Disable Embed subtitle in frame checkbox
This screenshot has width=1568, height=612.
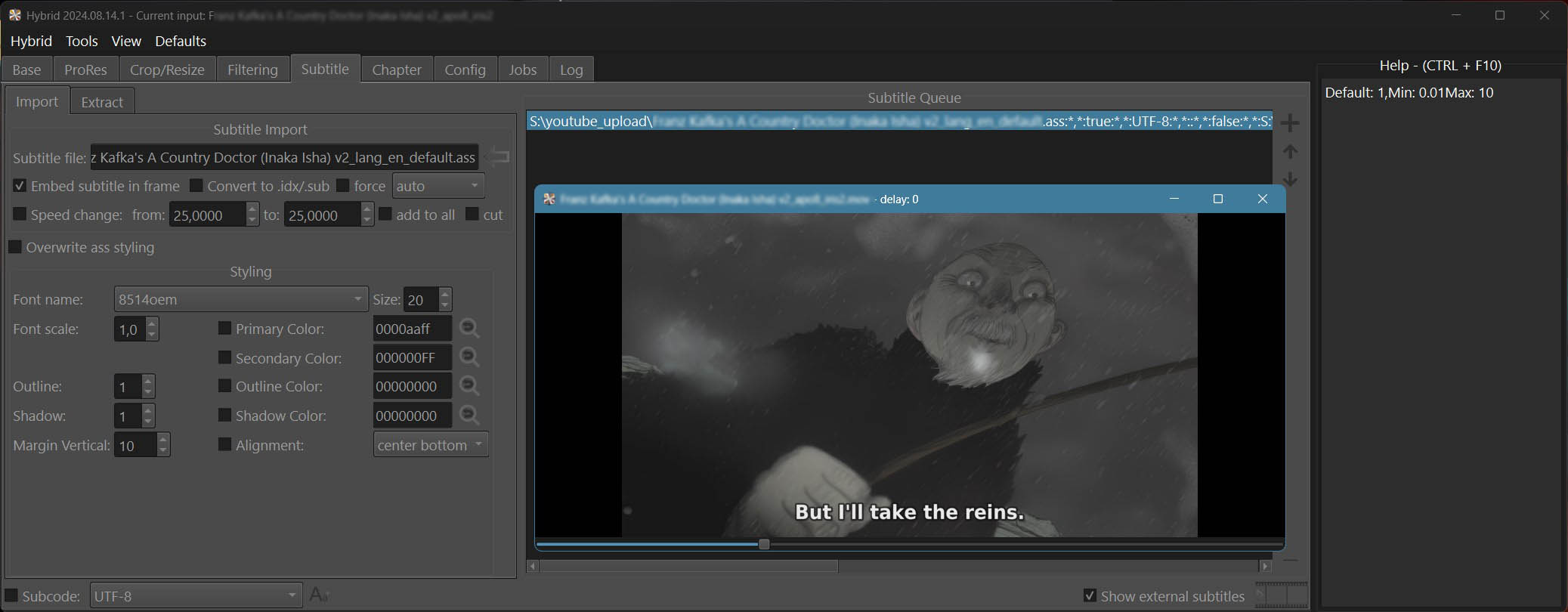tap(20, 186)
